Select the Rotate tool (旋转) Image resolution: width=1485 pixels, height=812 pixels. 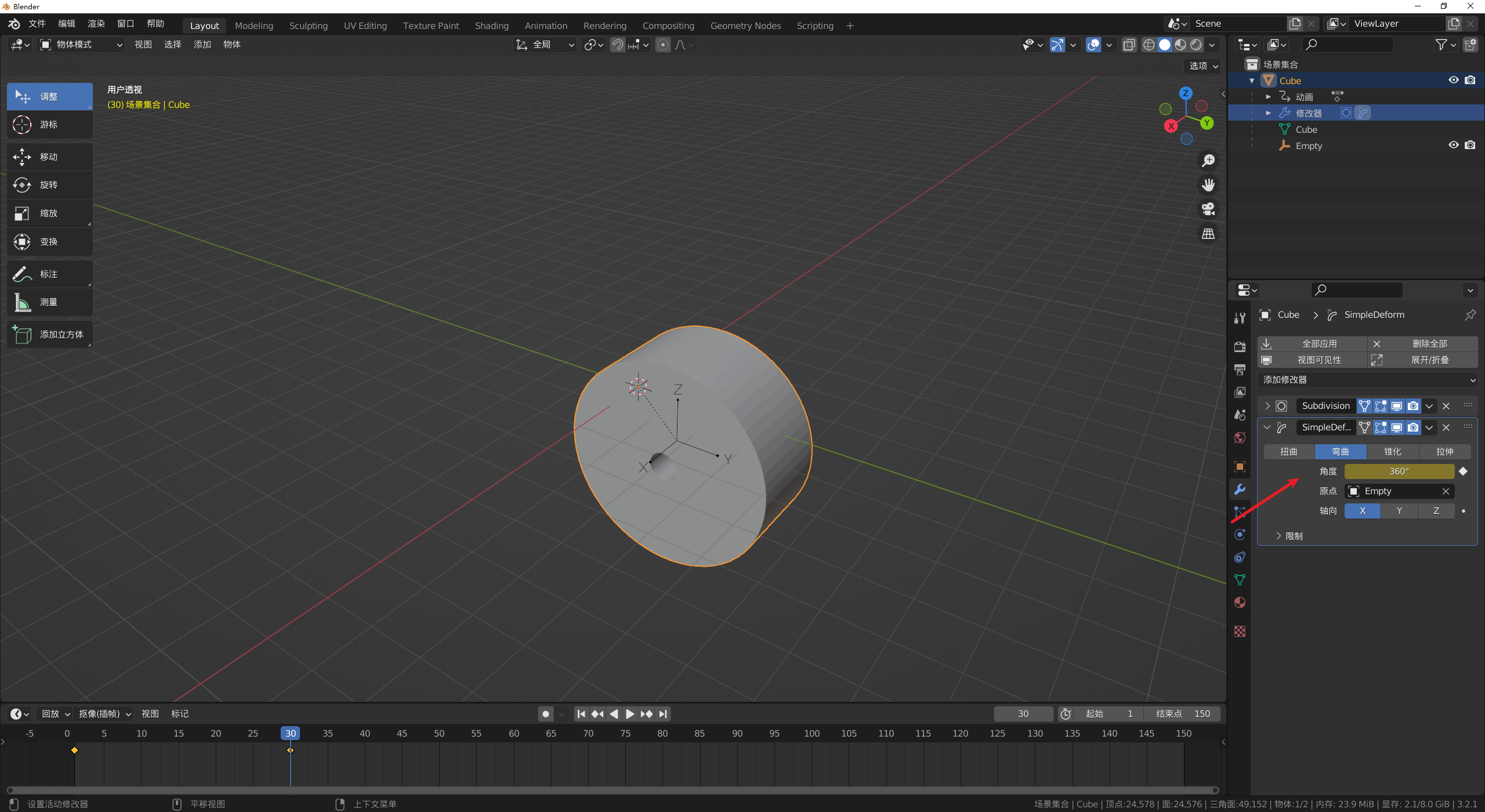tap(49, 185)
